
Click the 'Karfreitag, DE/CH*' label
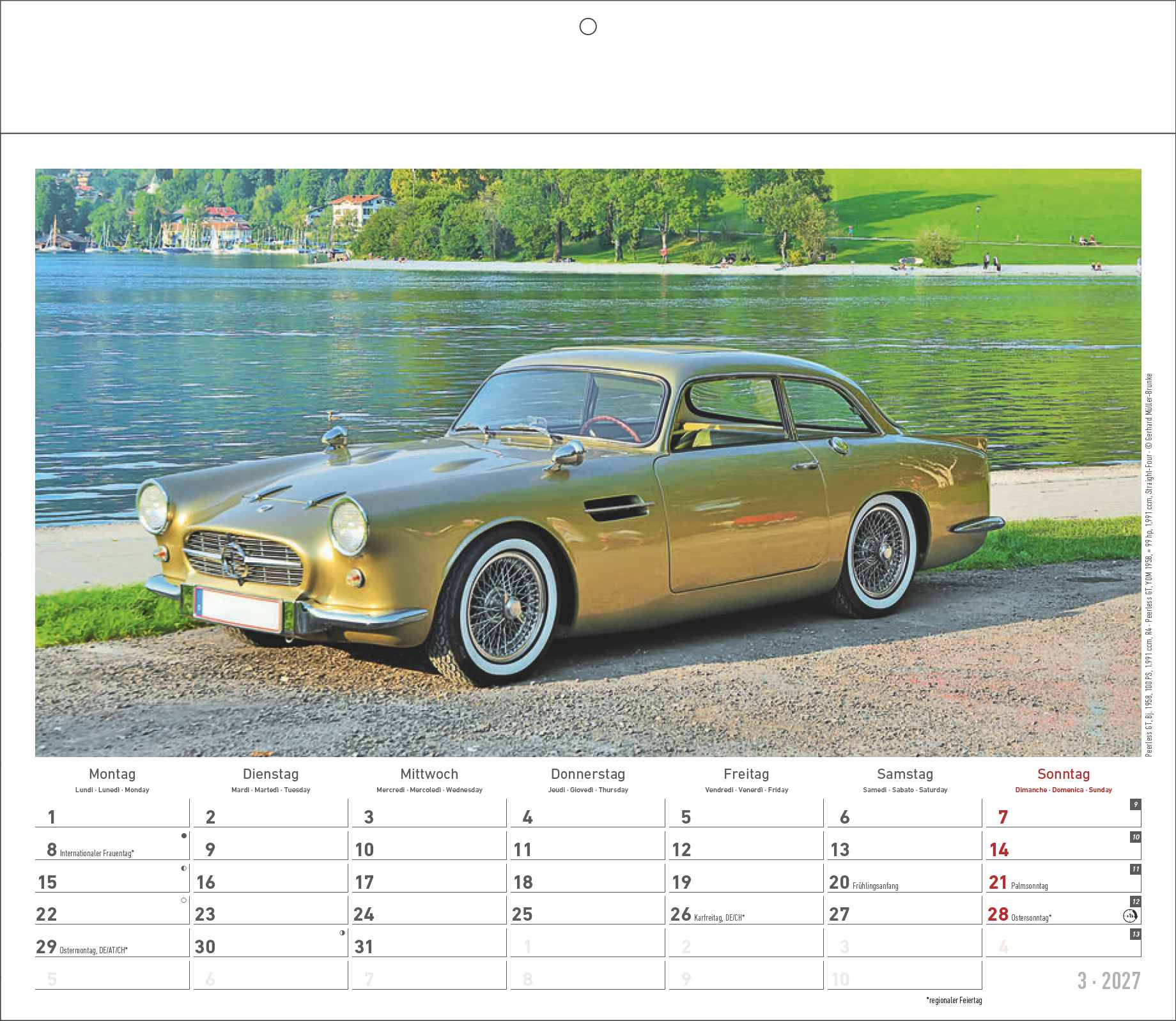pyautogui.click(x=720, y=917)
